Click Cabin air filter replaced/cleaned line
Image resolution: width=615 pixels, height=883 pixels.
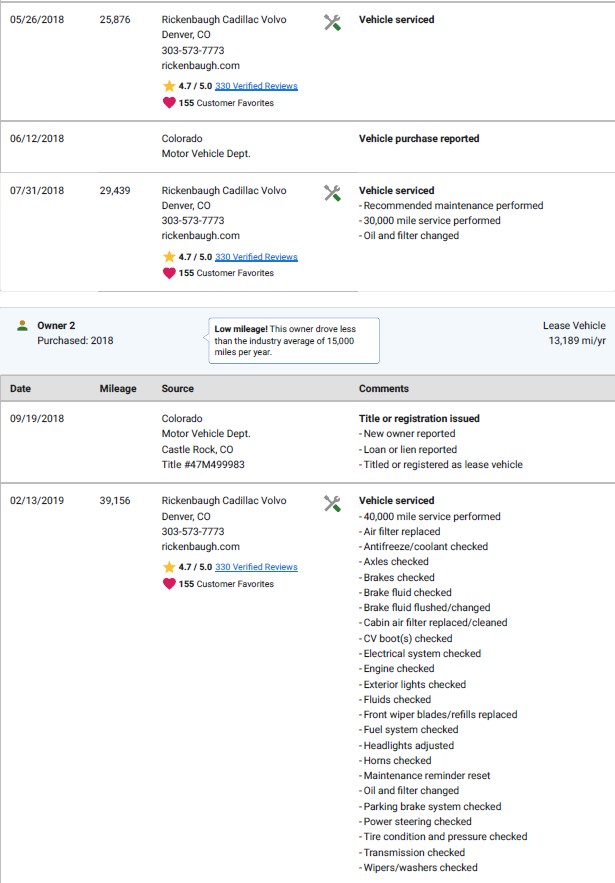coord(433,622)
